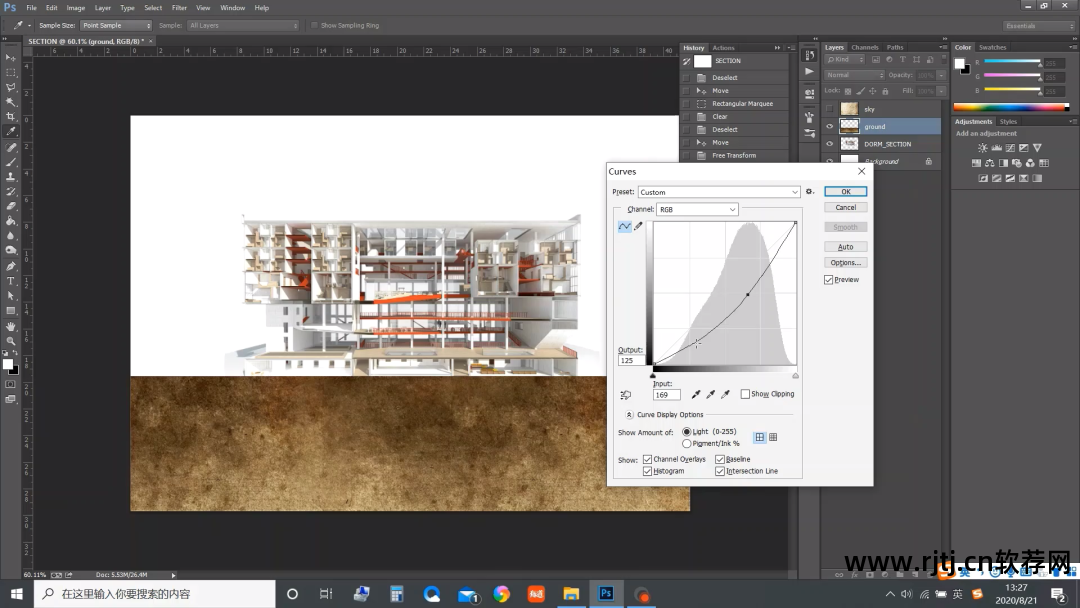Switch to the detailed grid in Curves
Image resolution: width=1080 pixels, height=608 pixels.
tap(773, 437)
